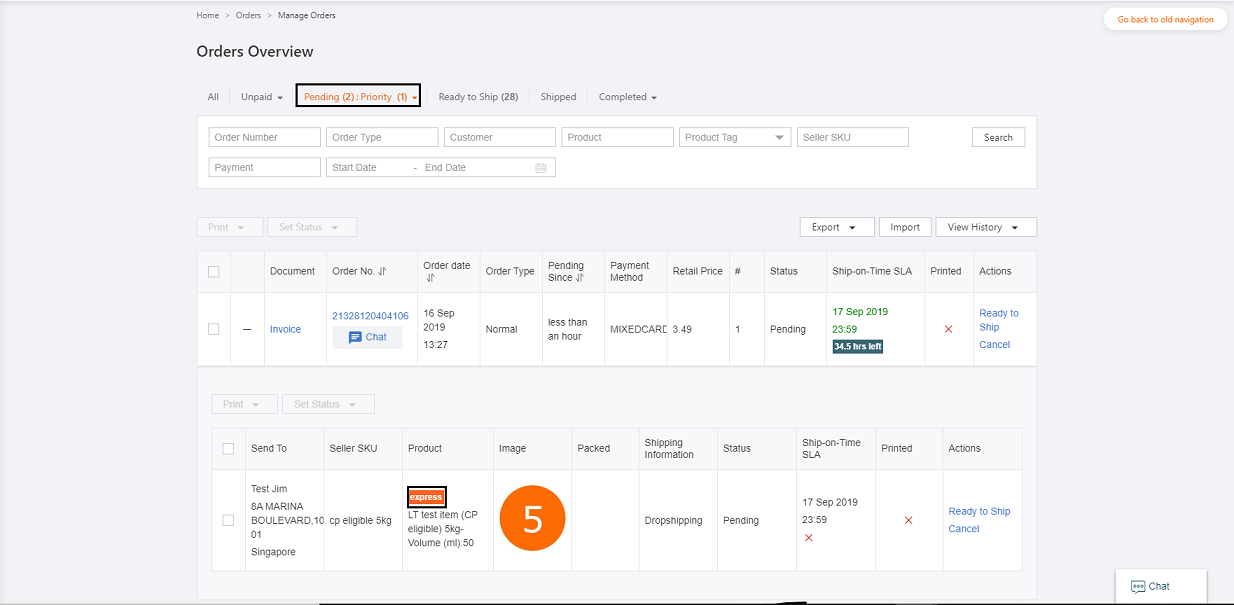This screenshot has height=605, width=1234.
Task: Click the orange product image thumbnail
Action: pos(532,519)
